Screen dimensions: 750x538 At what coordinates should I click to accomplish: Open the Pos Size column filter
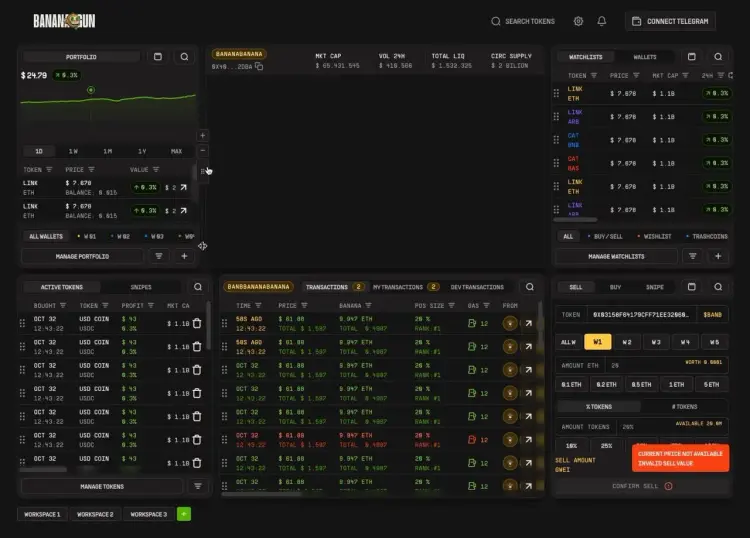coord(449,306)
